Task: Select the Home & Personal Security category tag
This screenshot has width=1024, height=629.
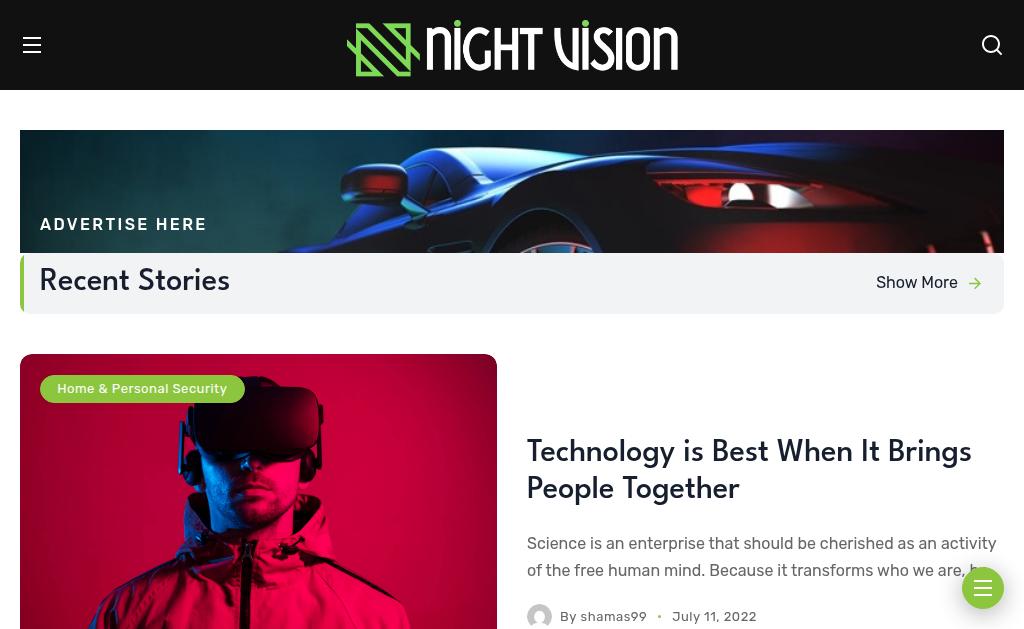Action: point(142,389)
